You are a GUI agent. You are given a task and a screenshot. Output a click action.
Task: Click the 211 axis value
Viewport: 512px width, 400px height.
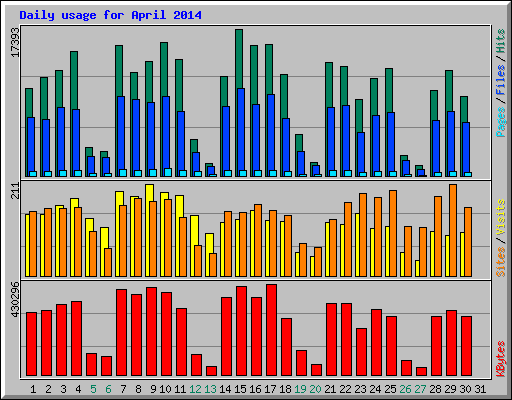tap(15, 191)
